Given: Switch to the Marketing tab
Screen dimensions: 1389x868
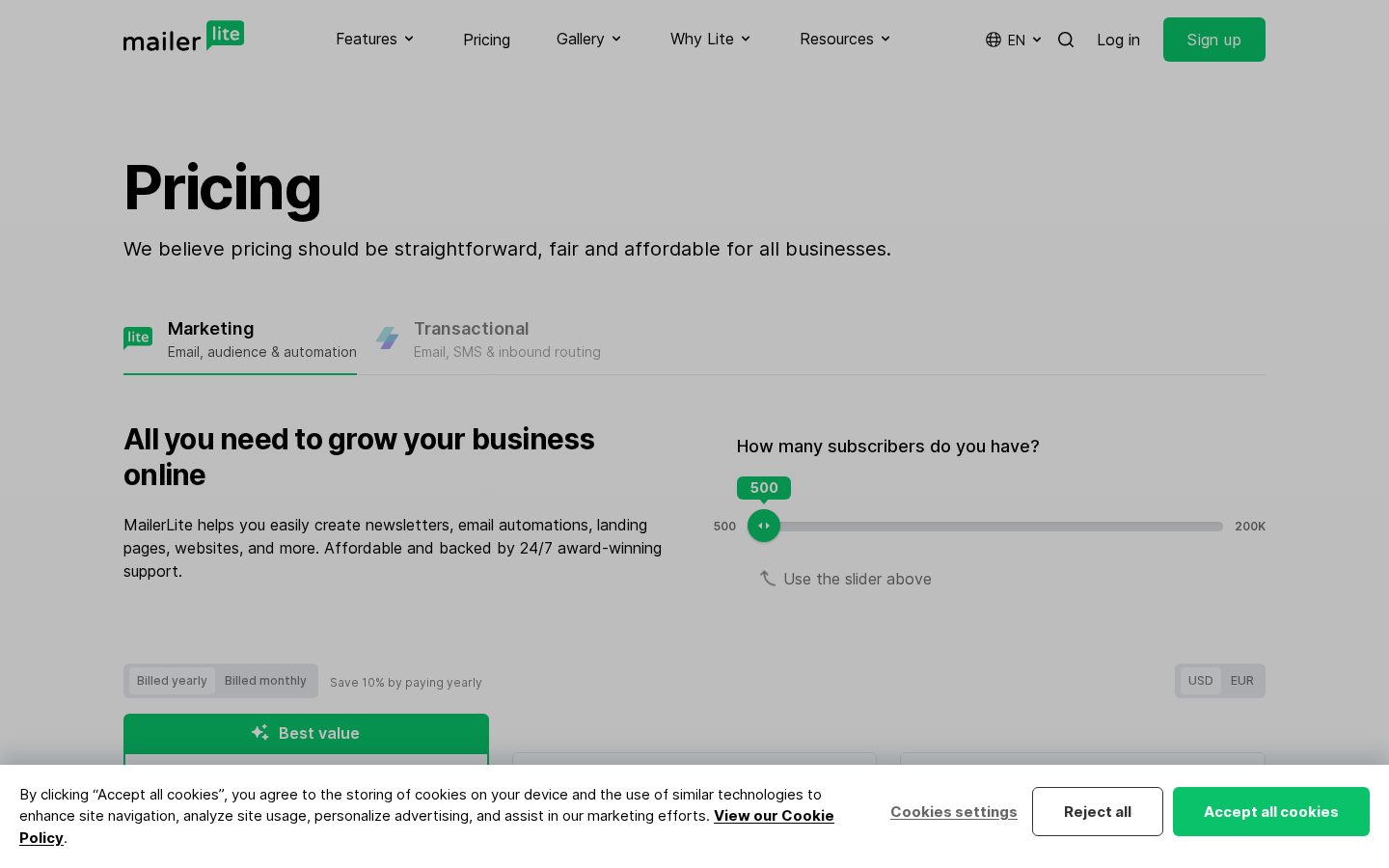Looking at the screenshot, I should [x=240, y=339].
